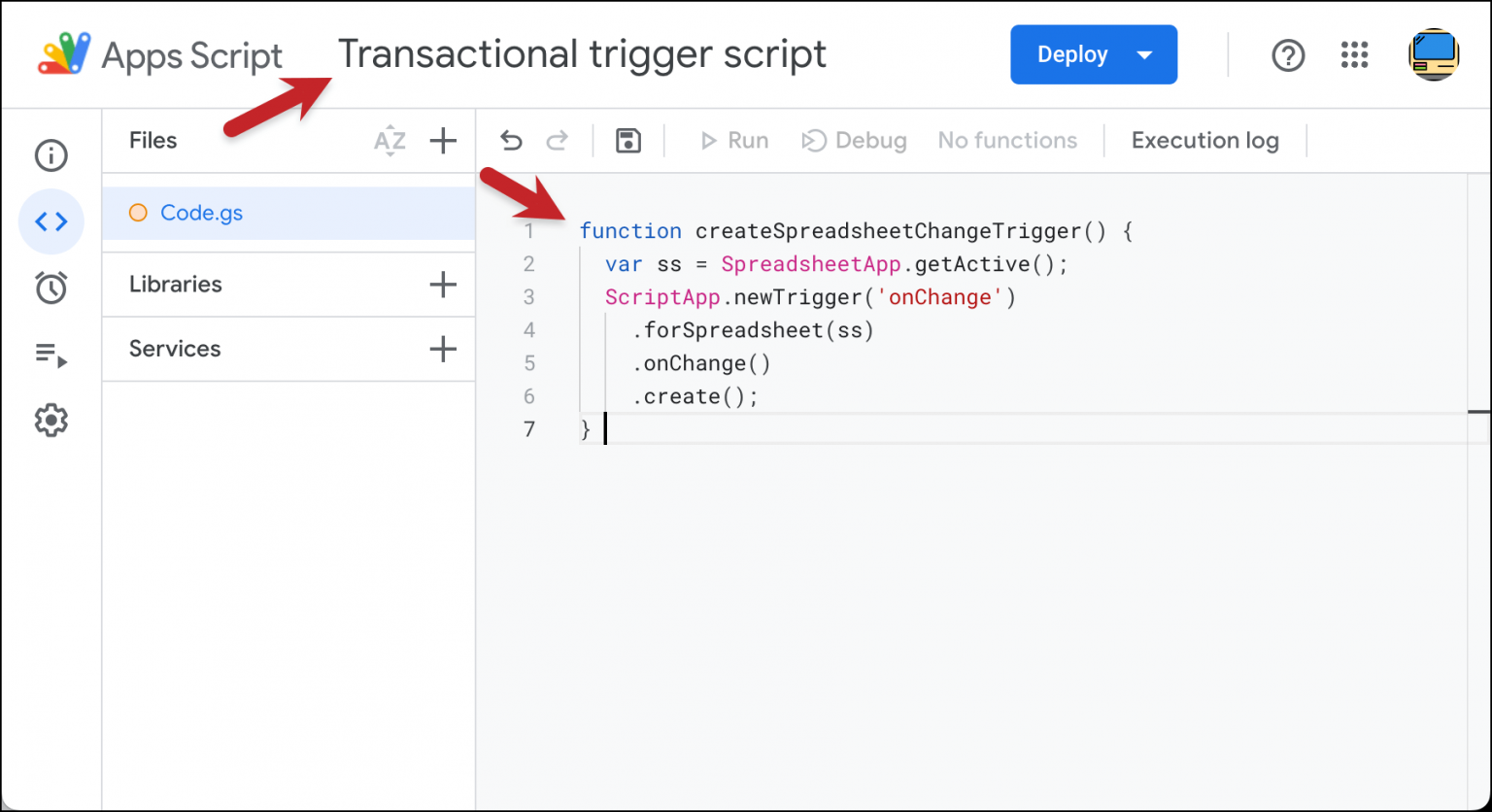Rename the Transactional trigger script title
1492x812 pixels.
point(582,53)
